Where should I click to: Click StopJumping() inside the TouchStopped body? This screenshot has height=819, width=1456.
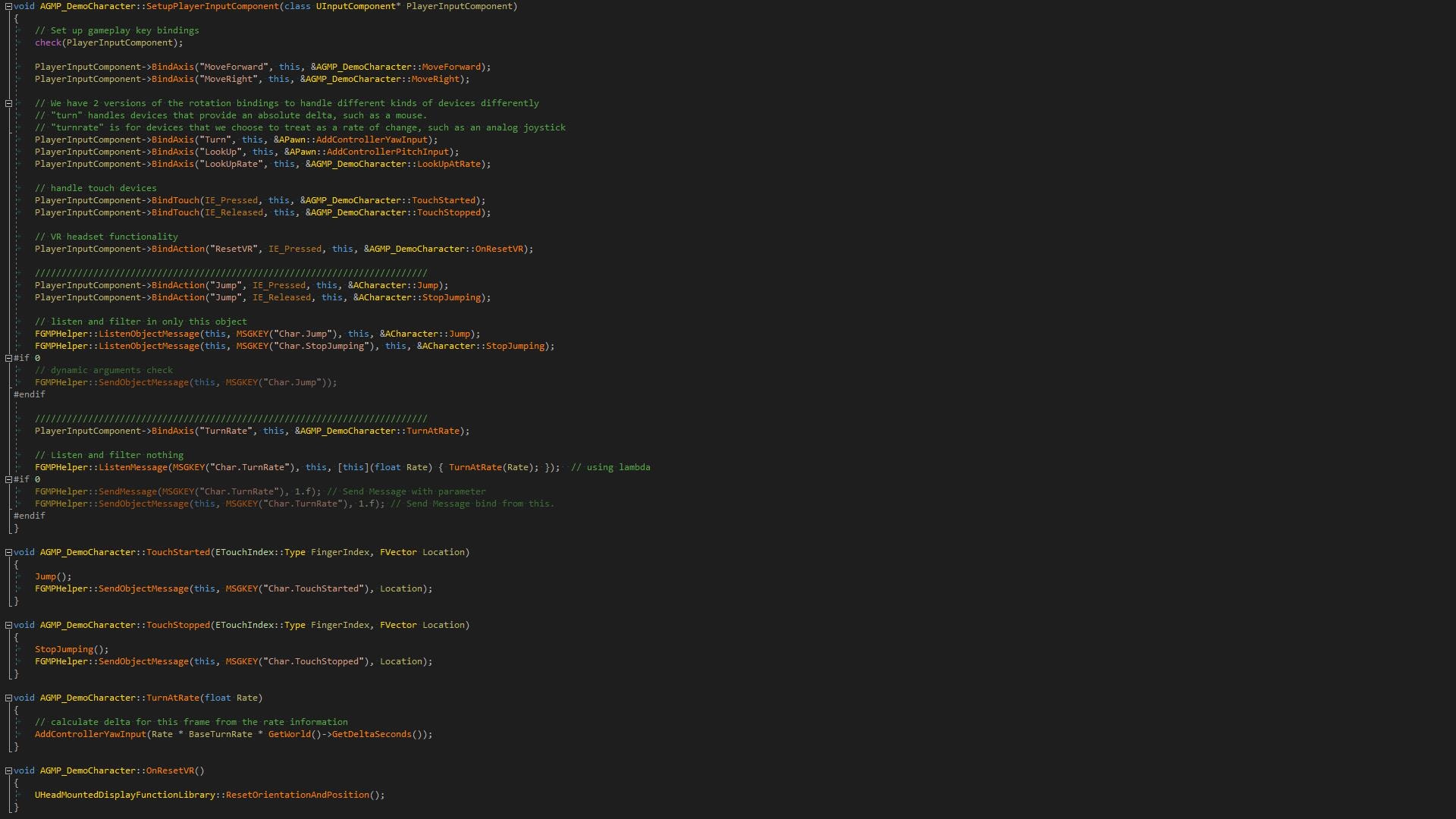tap(67, 649)
